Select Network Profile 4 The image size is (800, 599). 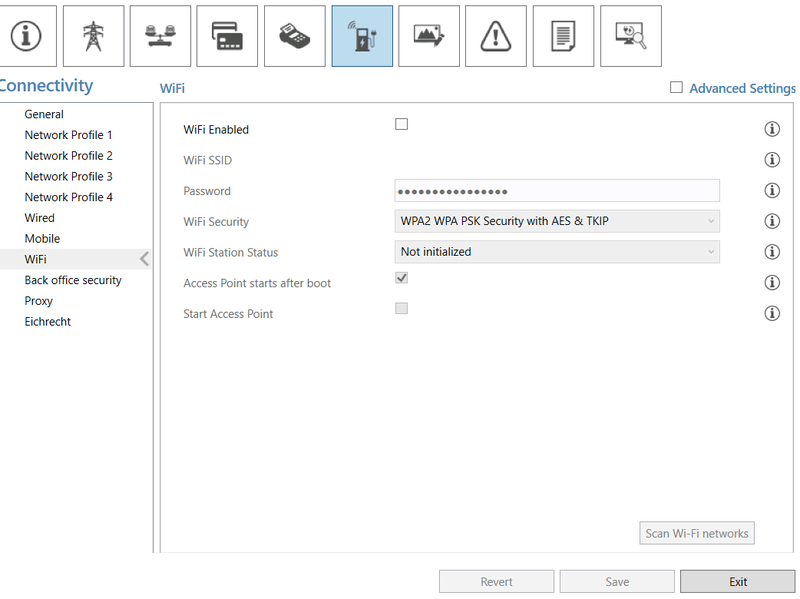click(68, 197)
